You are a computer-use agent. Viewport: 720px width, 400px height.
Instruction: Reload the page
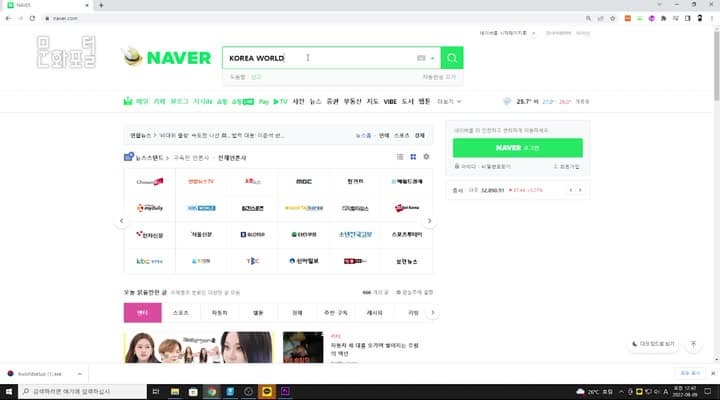coord(32,18)
